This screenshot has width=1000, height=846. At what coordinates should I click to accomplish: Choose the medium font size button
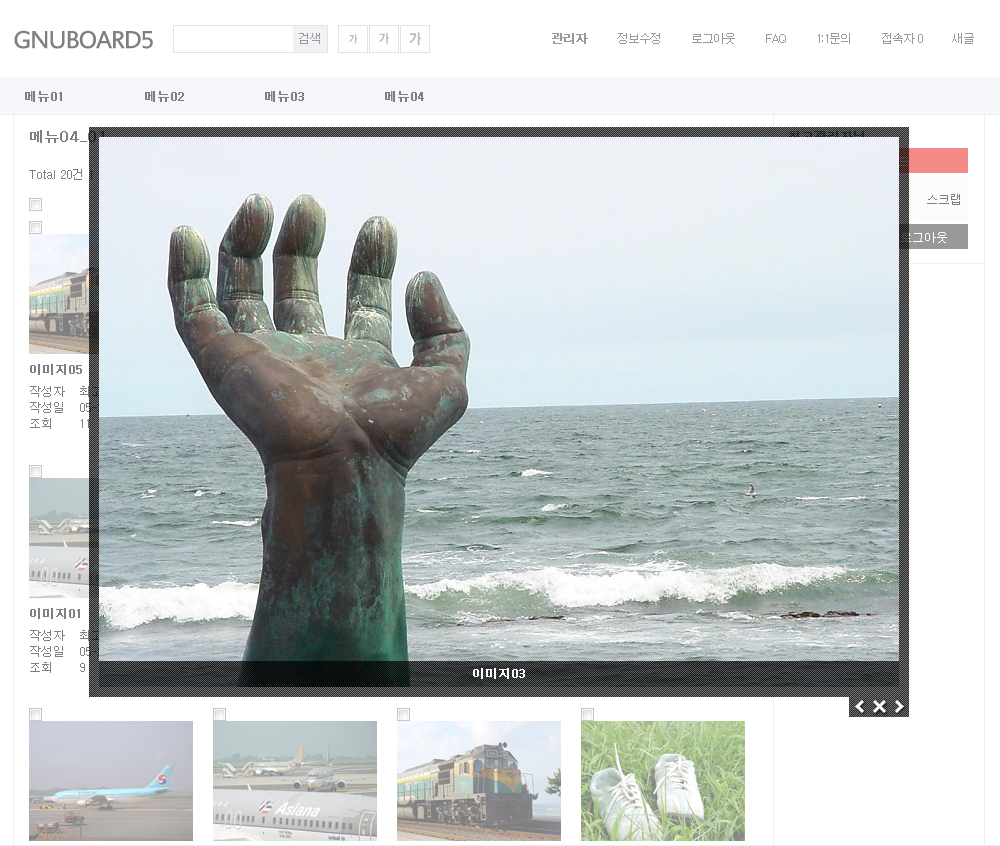[384, 39]
